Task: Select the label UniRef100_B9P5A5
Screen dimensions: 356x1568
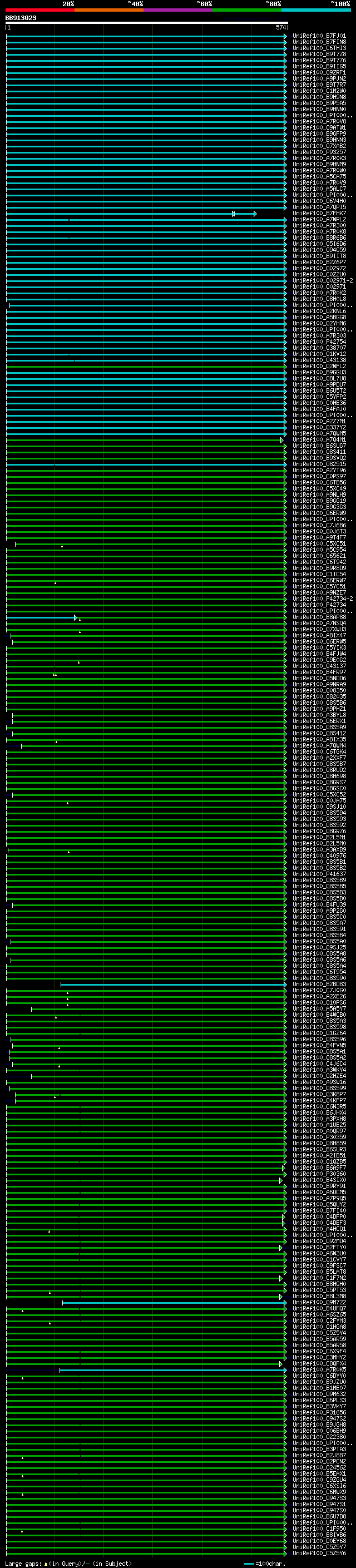Action: 319,103
